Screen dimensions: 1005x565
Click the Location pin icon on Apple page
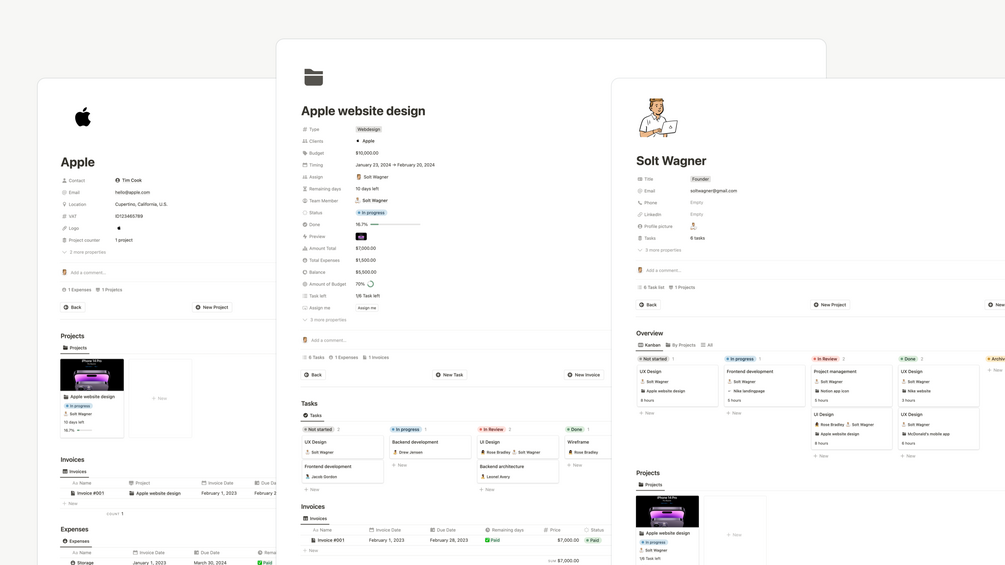click(64, 204)
